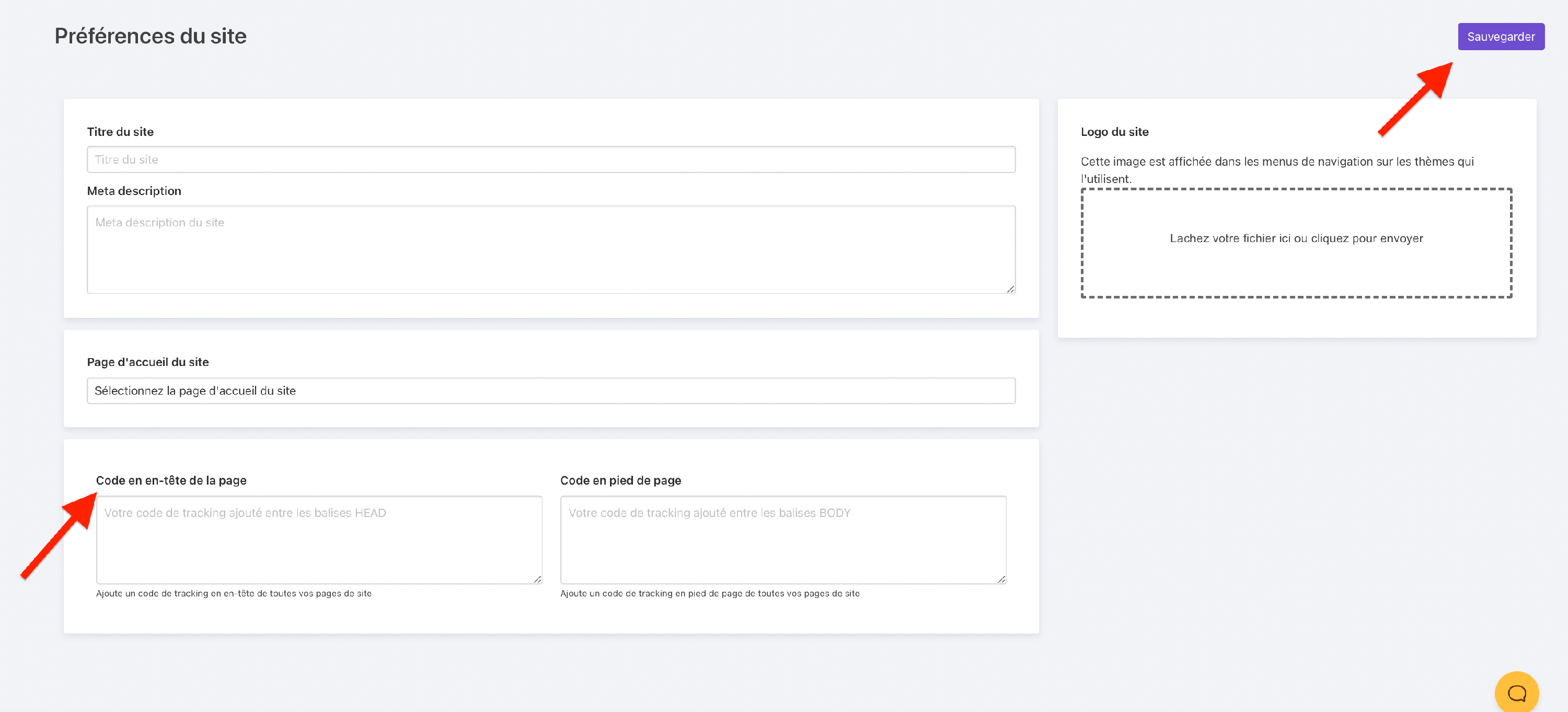The image size is (1568, 712).
Task: Click the header tracking helper text
Action: [x=233, y=593]
